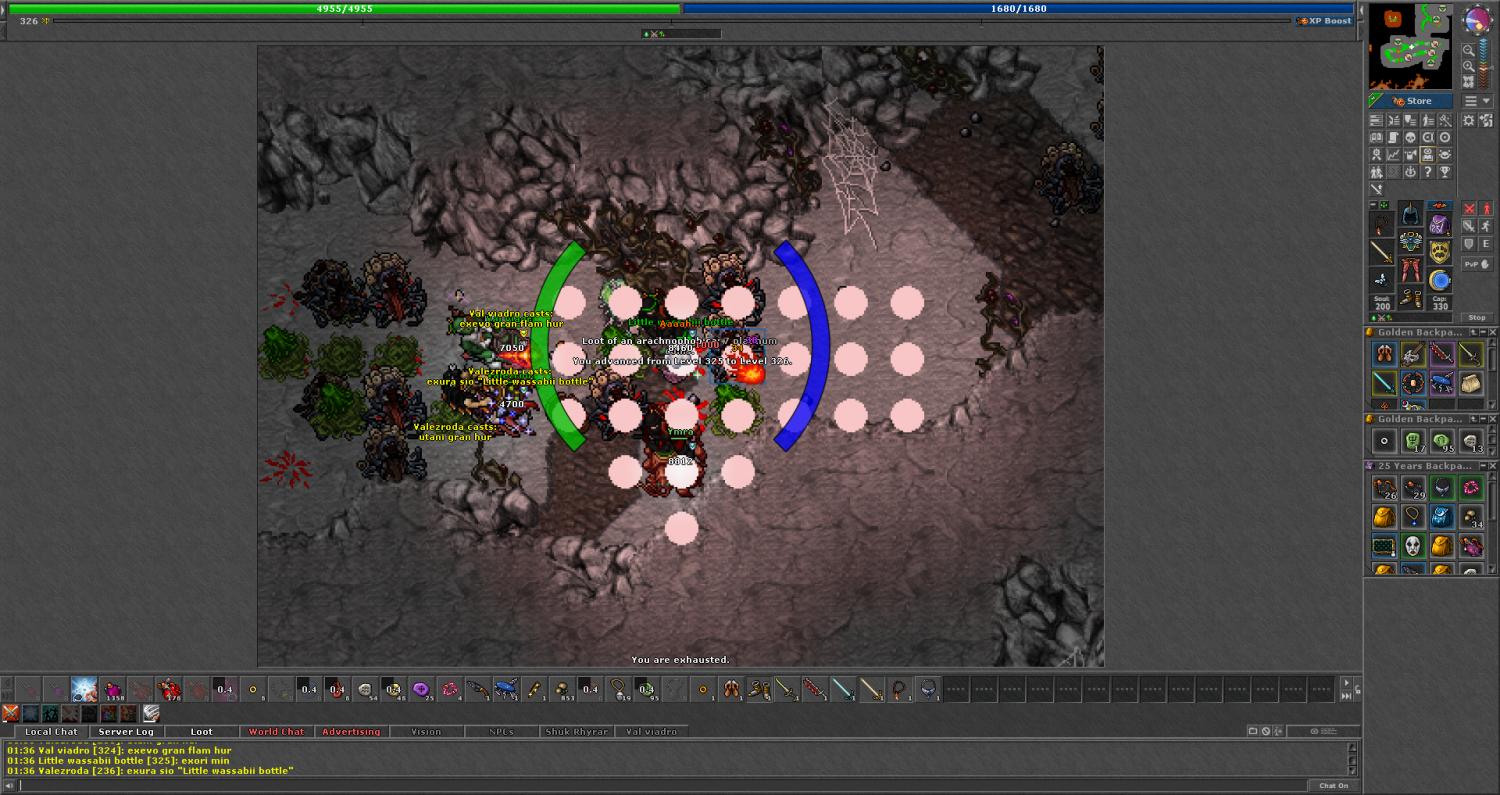Select the pink wreath item in 25 Years Backpack
The width and height of the screenshot is (1500, 795).
click(1472, 487)
